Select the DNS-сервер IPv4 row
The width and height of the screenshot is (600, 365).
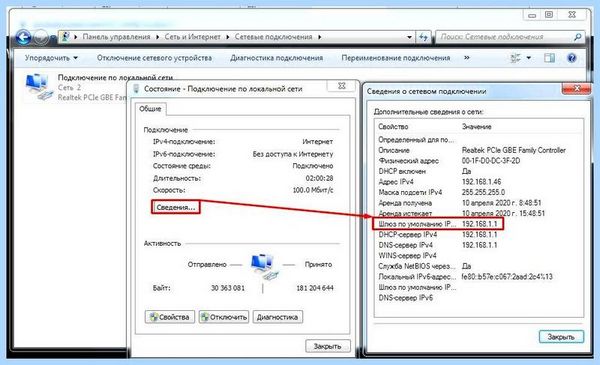[478, 245]
